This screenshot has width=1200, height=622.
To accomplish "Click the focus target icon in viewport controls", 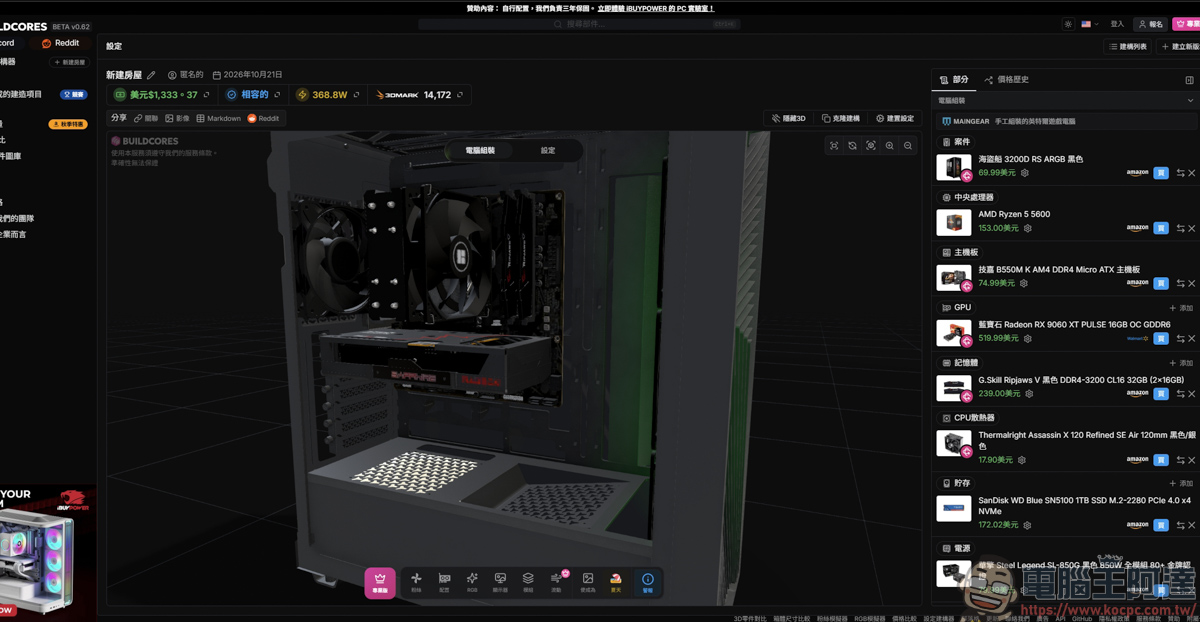I will 871,146.
